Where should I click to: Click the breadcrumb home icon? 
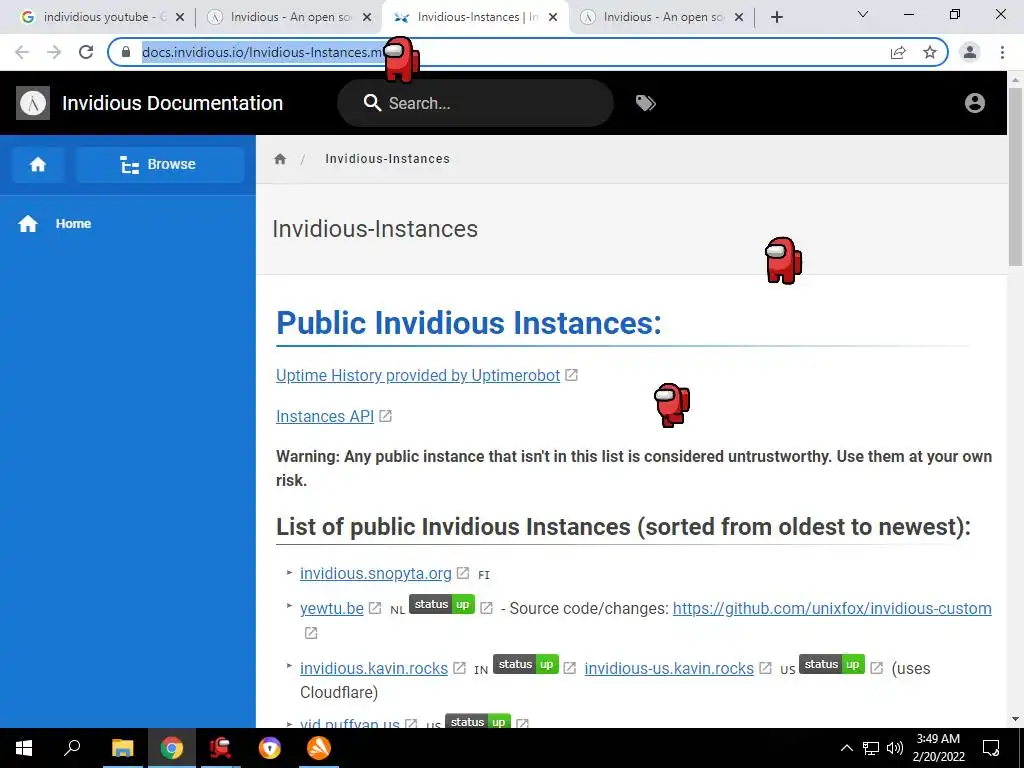pyautogui.click(x=280, y=159)
